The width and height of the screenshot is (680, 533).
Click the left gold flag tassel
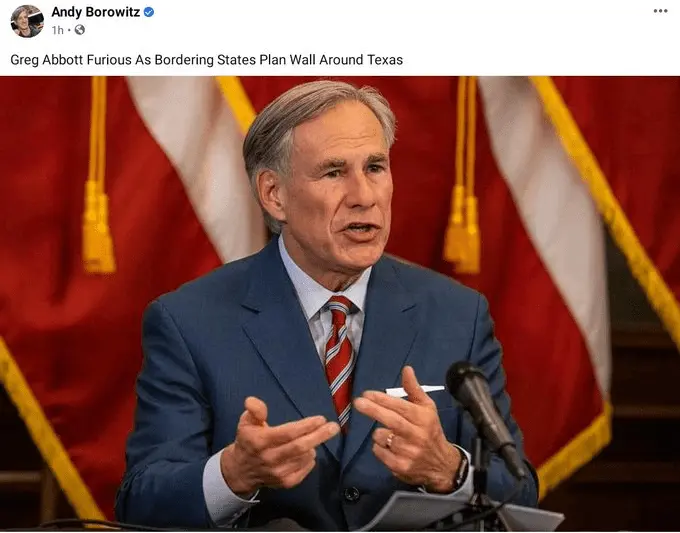(98, 226)
